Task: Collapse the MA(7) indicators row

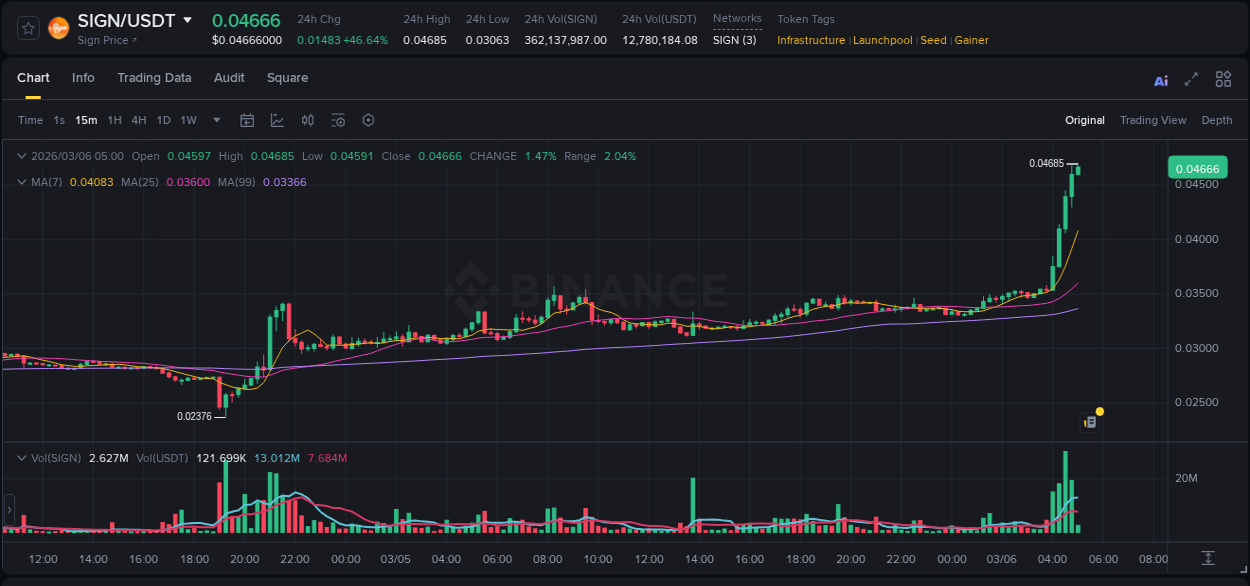Action: click(x=22, y=182)
